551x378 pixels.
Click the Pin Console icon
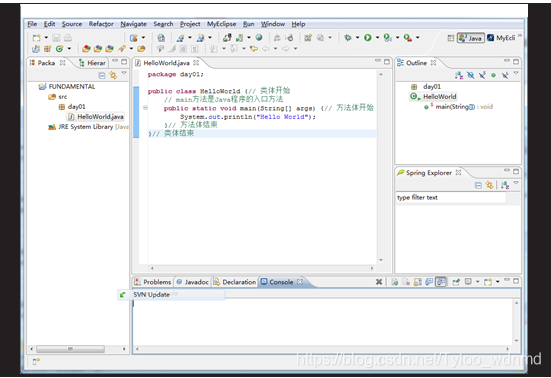[456, 282]
